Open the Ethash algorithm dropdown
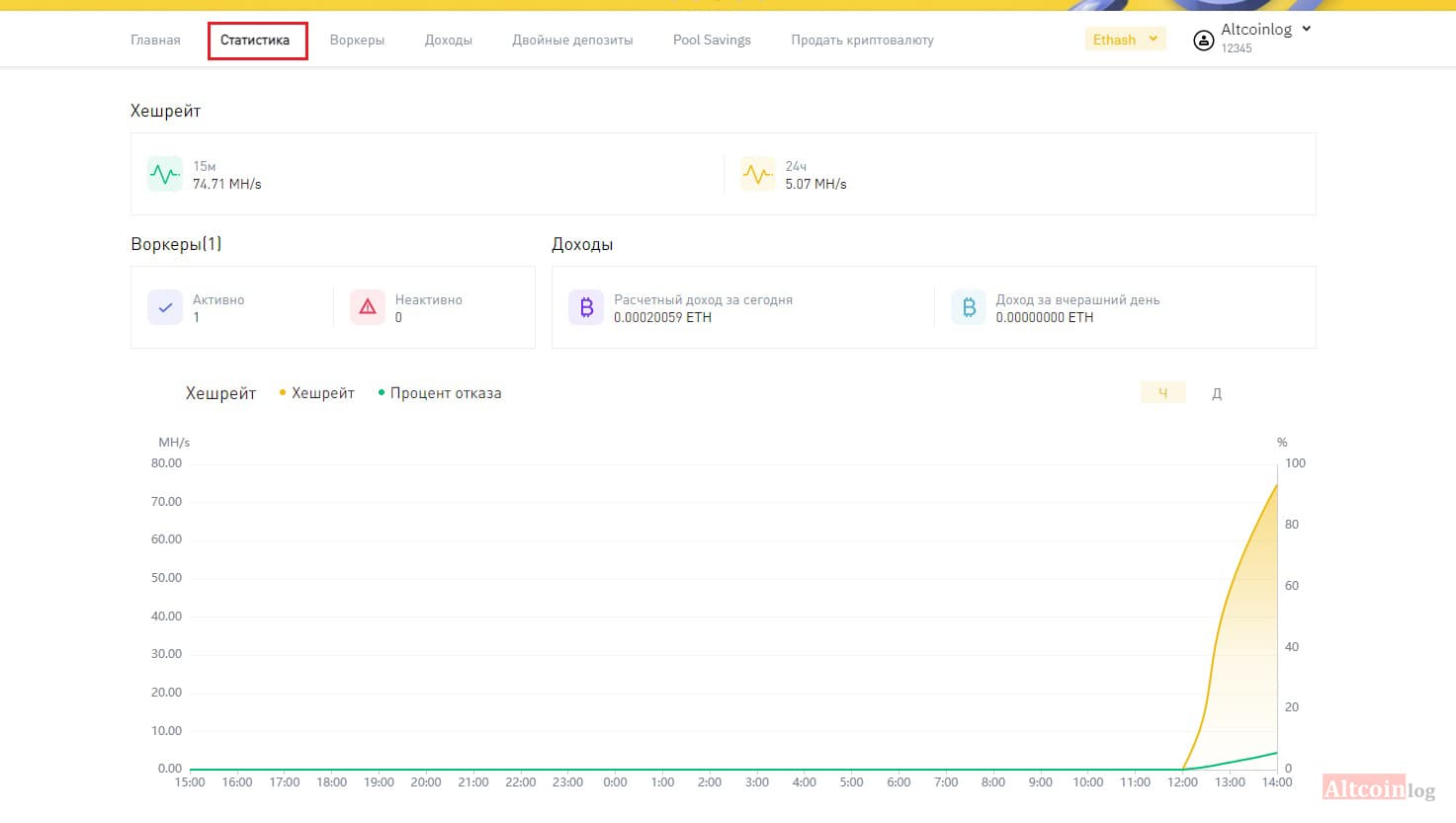1456x823 pixels. click(1125, 40)
